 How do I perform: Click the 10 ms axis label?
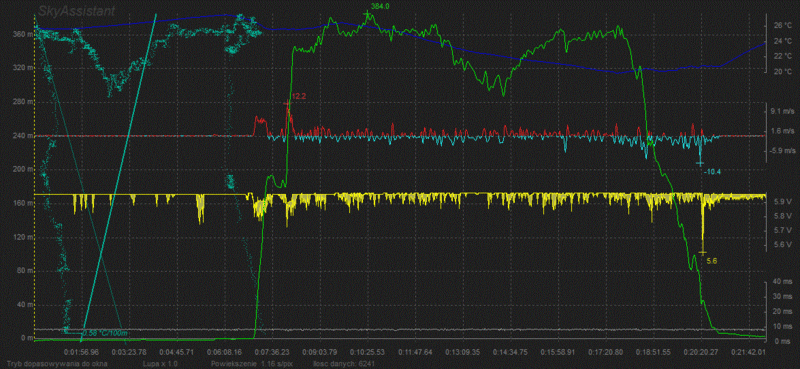(782, 326)
